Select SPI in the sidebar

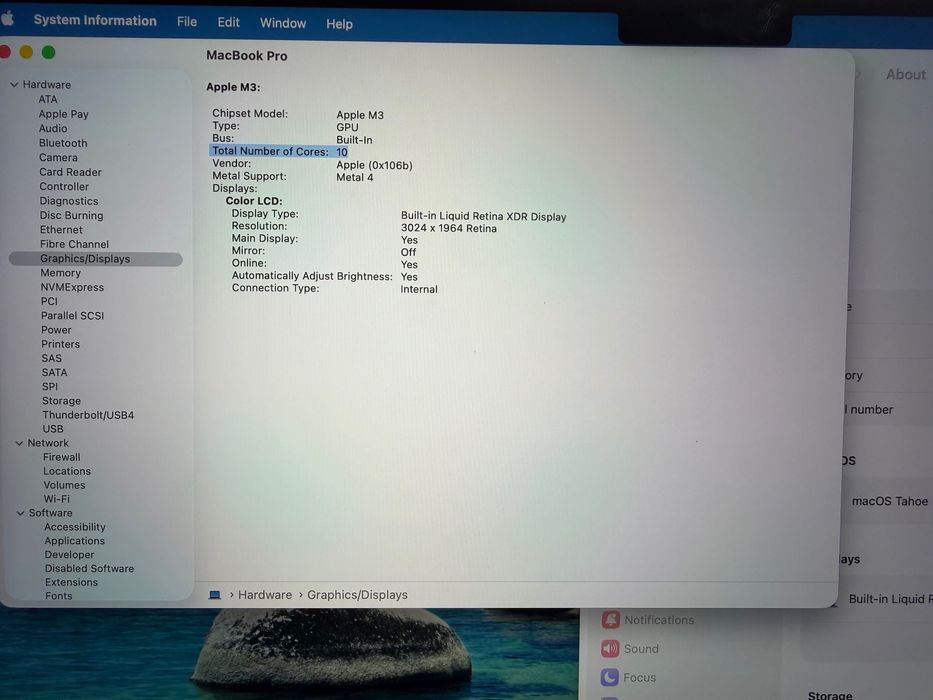pos(50,386)
